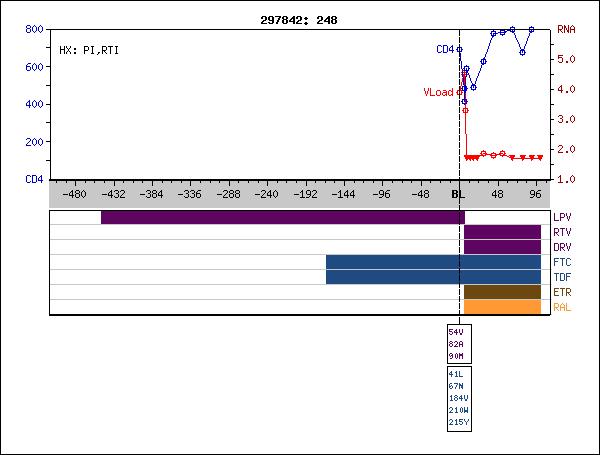
Task: Select the 90M mutation entry
Action: click(x=456, y=356)
